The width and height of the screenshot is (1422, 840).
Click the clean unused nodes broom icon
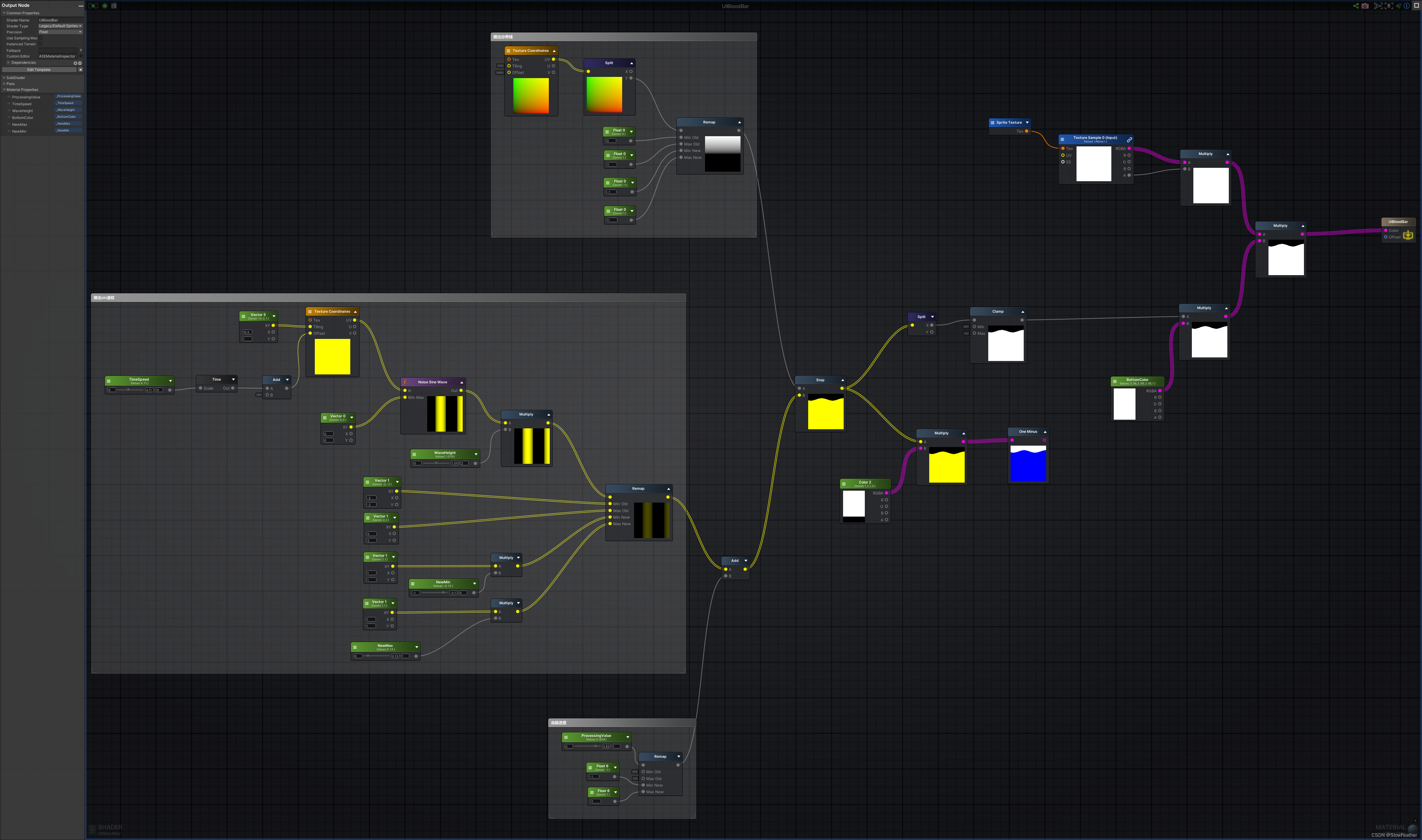[x=1398, y=6]
